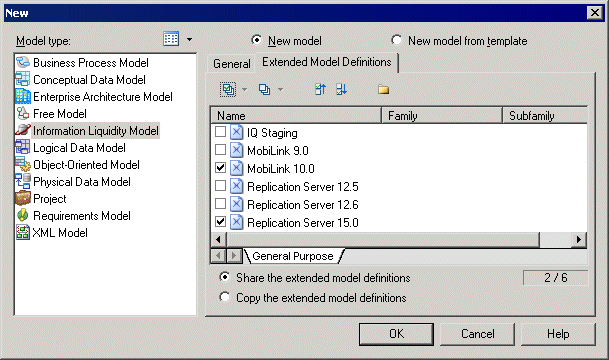609x360 pixels.
Task: Click the Requirements Model icon
Action: pyautogui.click(x=23, y=216)
